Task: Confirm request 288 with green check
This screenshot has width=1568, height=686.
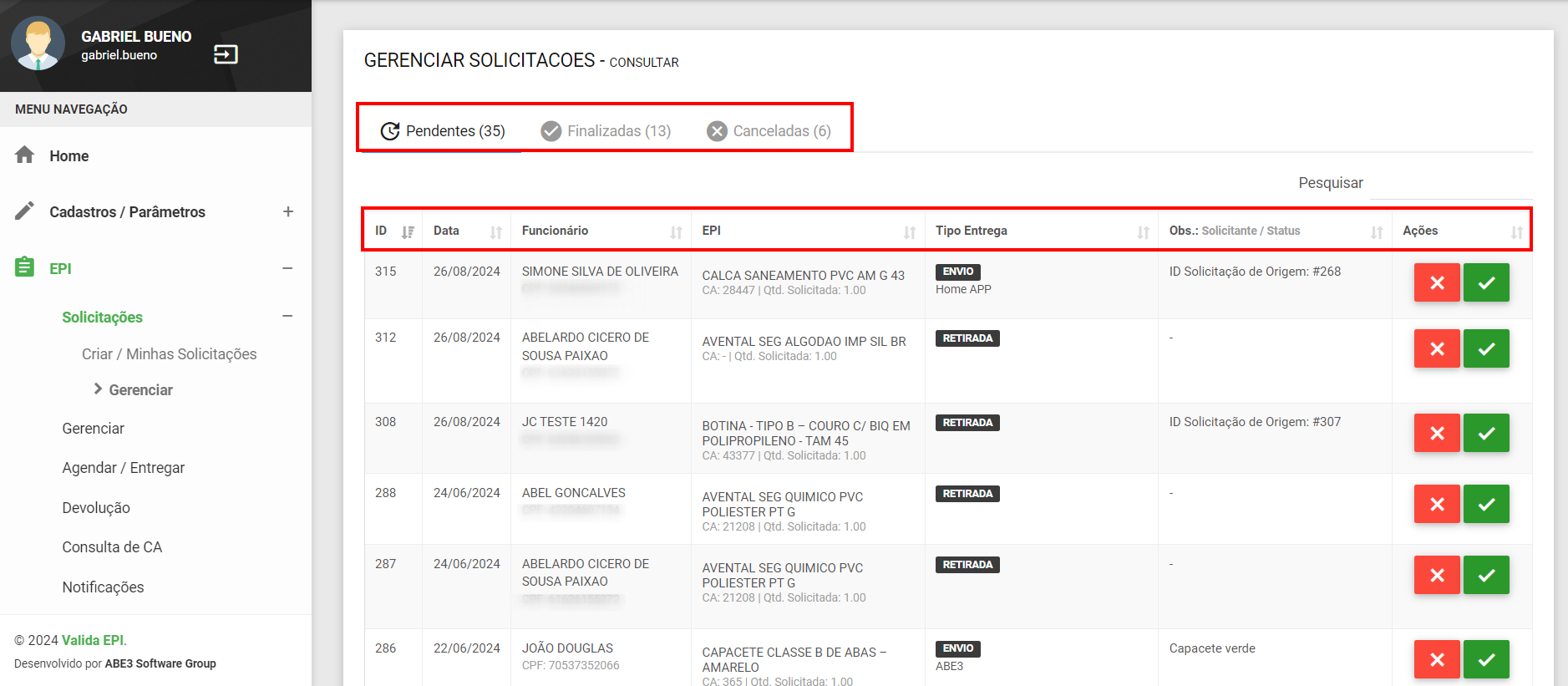Action: [1486, 504]
